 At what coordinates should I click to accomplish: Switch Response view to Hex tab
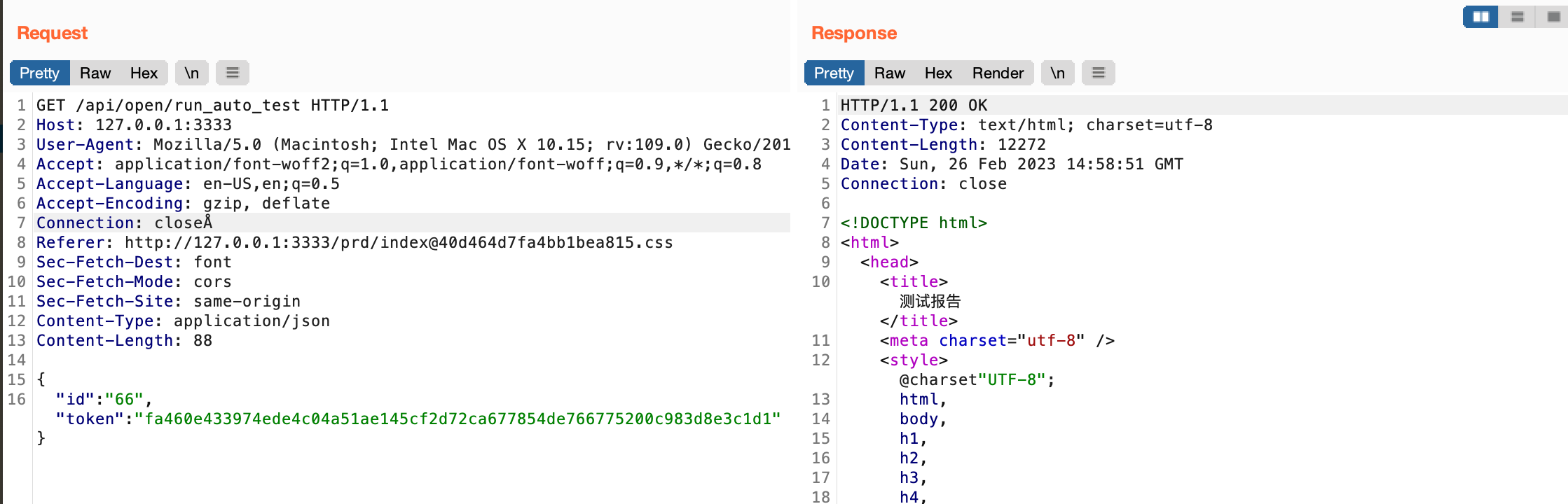tap(938, 73)
